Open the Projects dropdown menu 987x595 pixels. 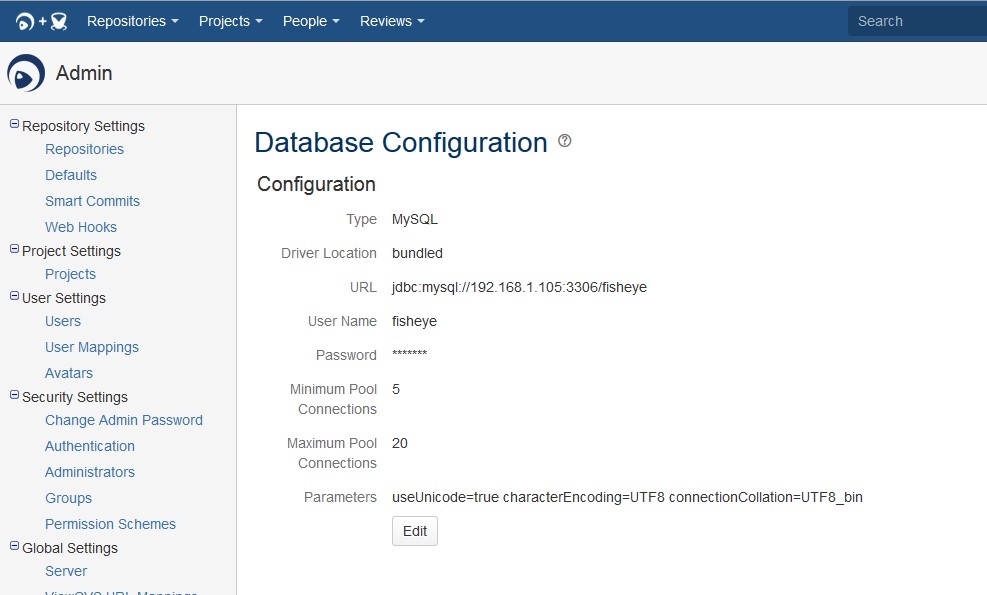coord(230,21)
